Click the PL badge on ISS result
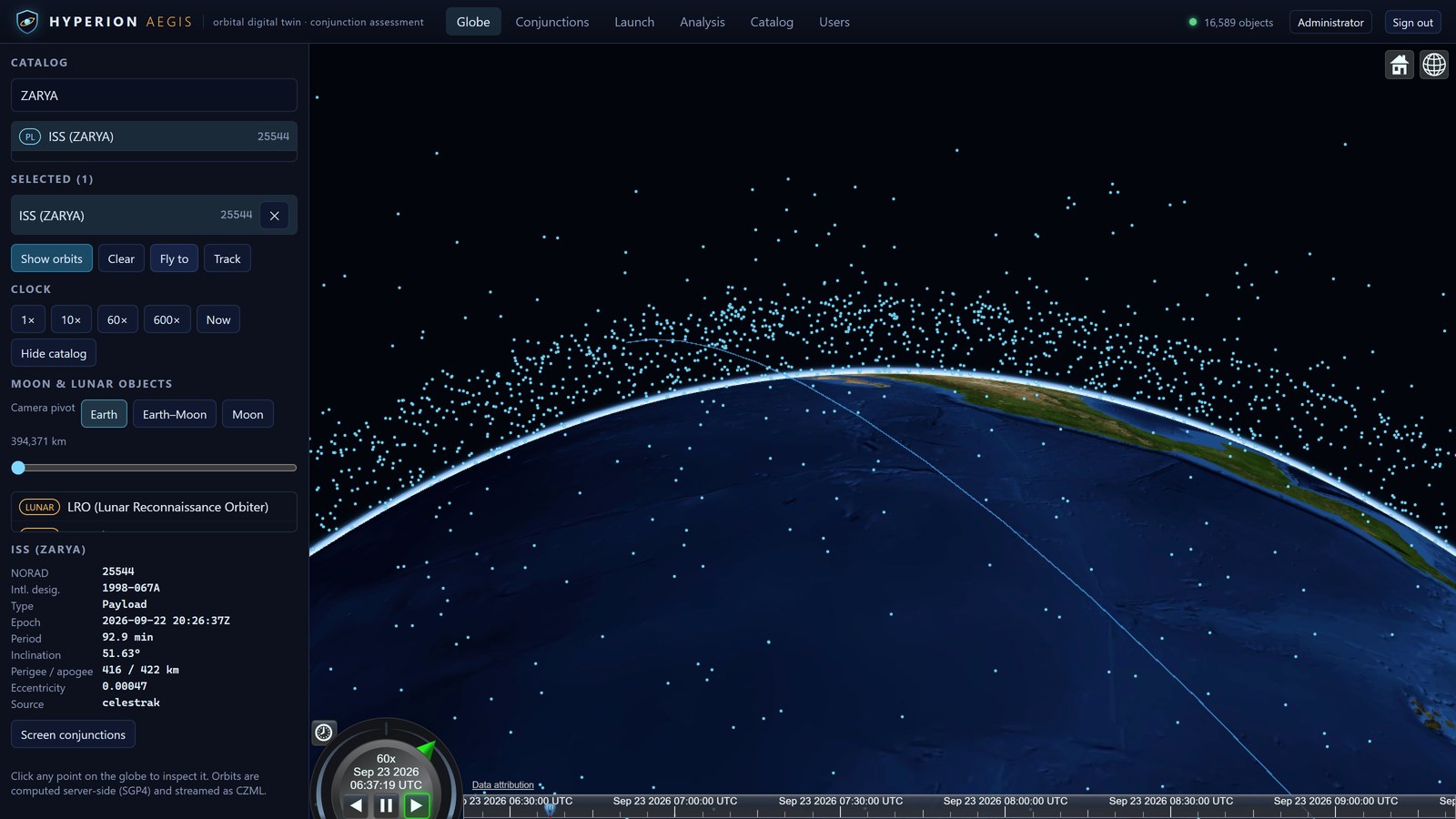 pyautogui.click(x=30, y=136)
